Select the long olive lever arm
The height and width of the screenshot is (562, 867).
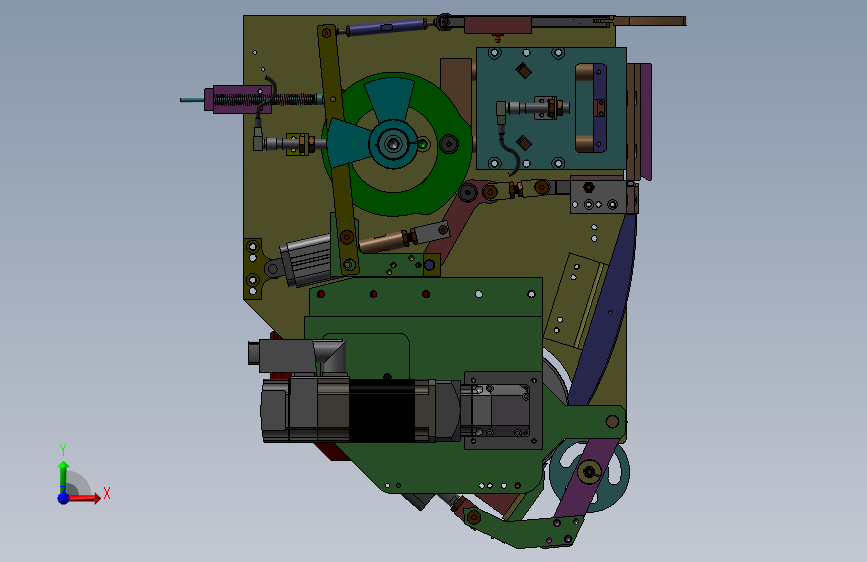pos(337,149)
